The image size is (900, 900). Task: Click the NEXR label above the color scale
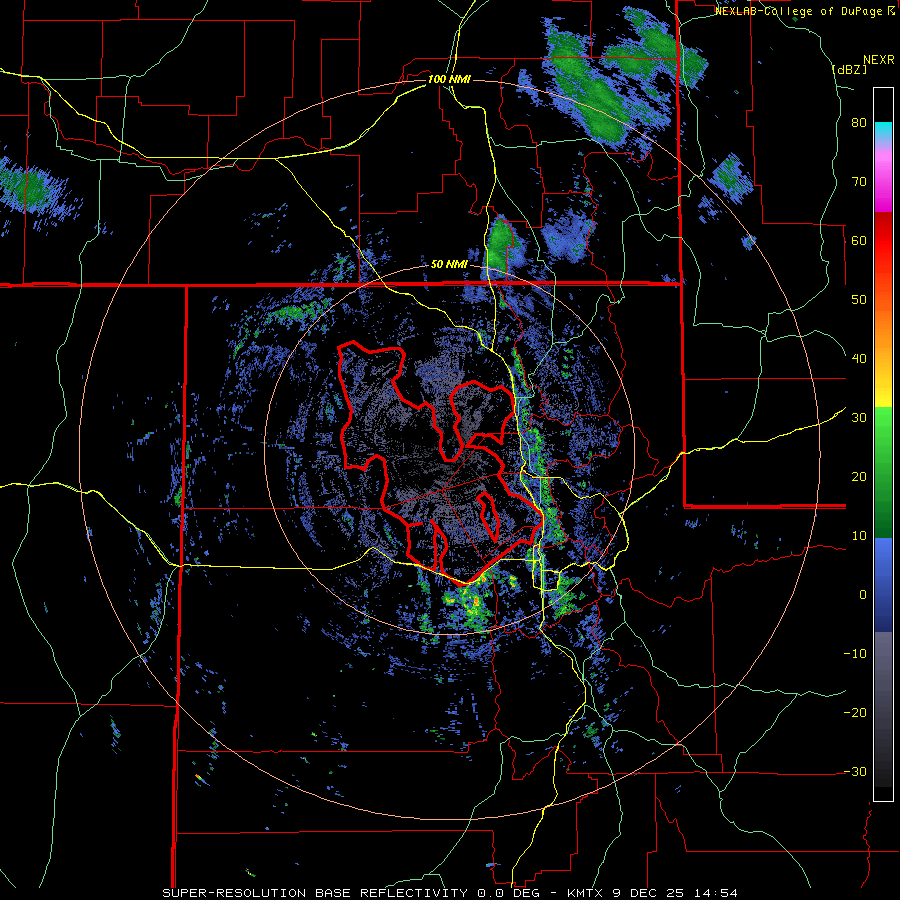[879, 60]
